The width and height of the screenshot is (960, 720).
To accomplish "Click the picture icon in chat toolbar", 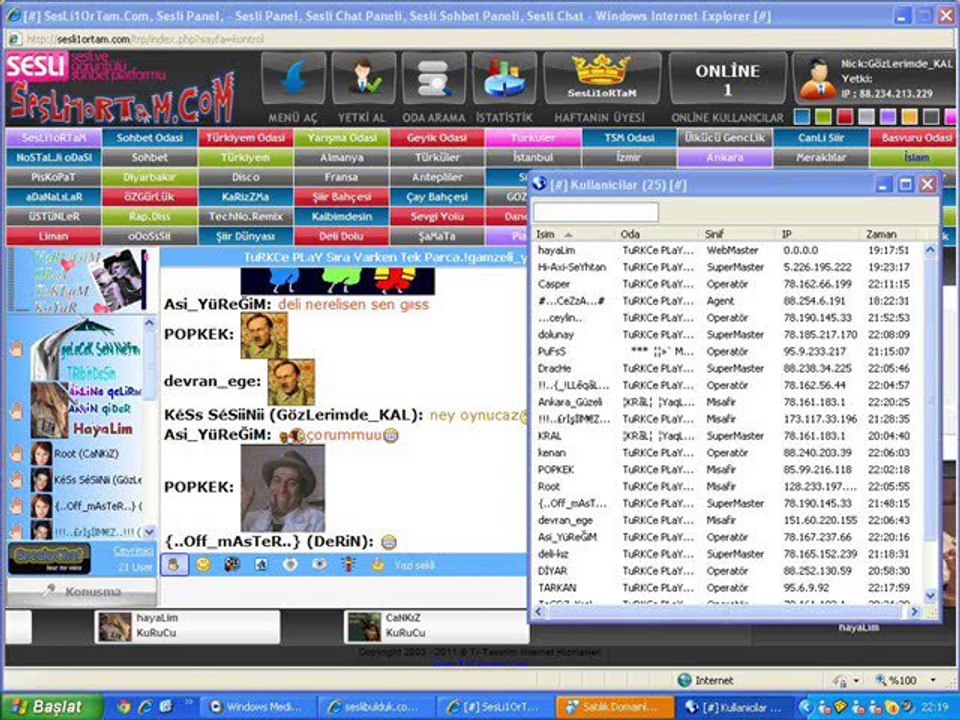I will 261,564.
